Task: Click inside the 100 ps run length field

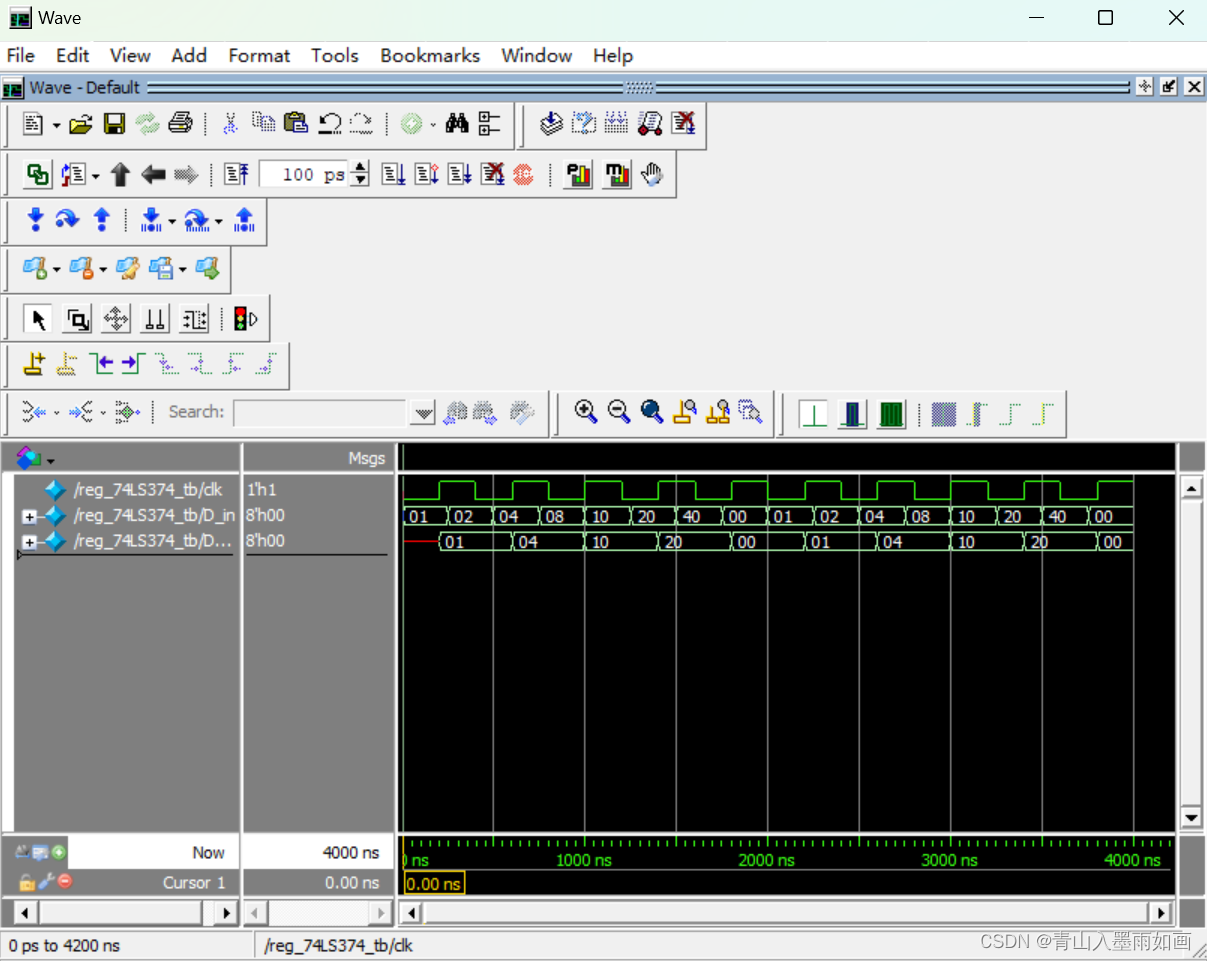Action: (x=304, y=175)
